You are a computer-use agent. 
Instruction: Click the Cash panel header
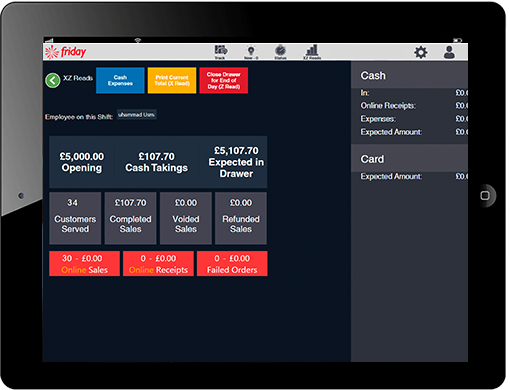click(409, 75)
